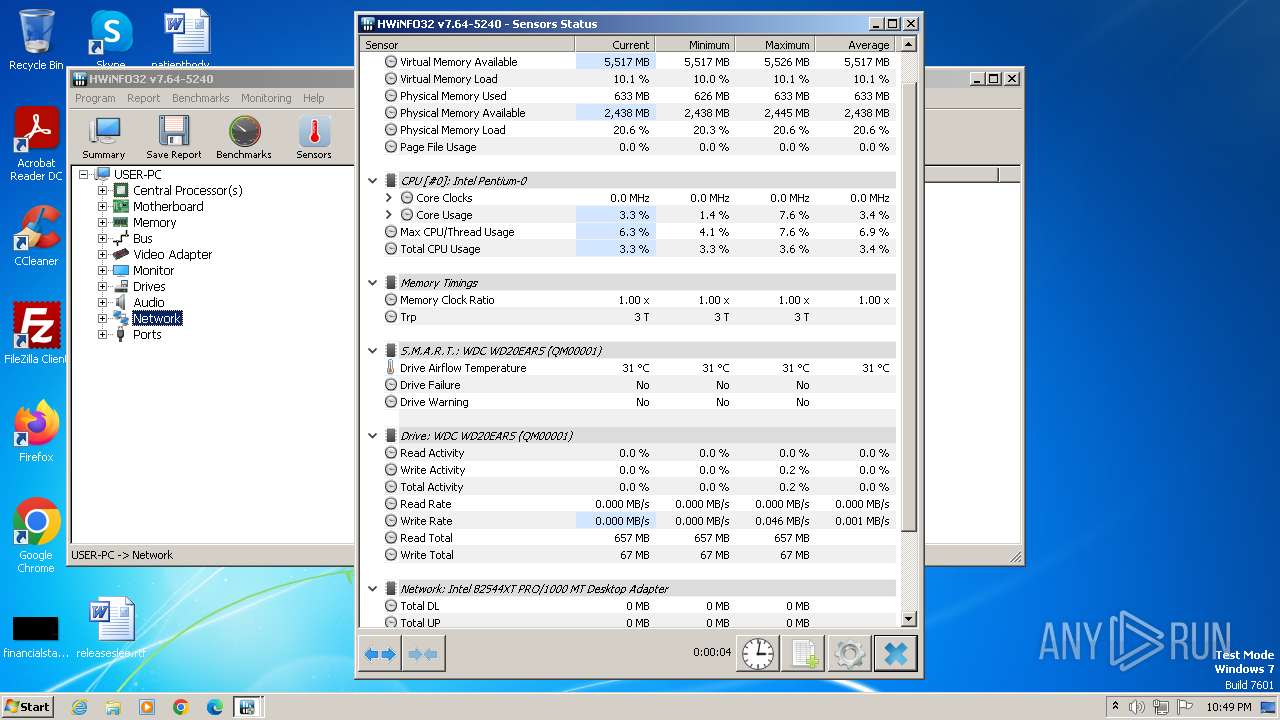
Task: Click the Sensor column header
Action: point(468,45)
